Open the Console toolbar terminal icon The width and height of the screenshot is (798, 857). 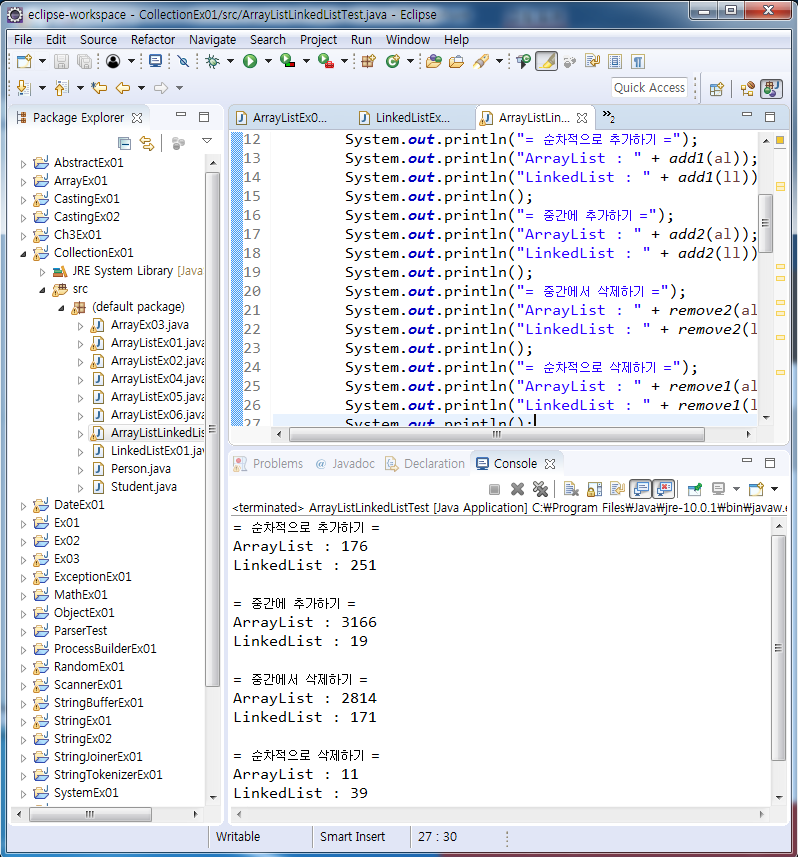point(156,61)
